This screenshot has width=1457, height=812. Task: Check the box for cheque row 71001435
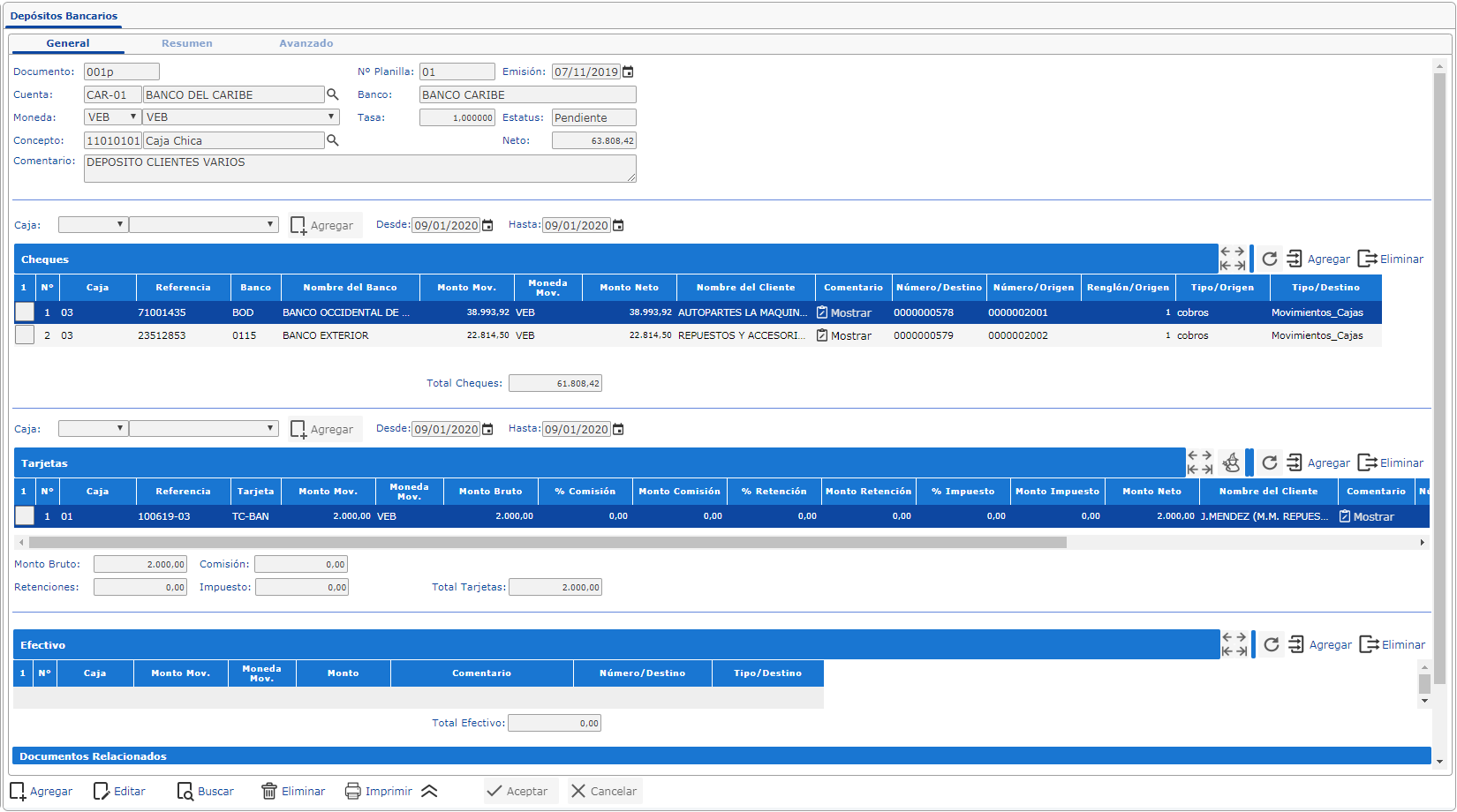(x=25, y=312)
